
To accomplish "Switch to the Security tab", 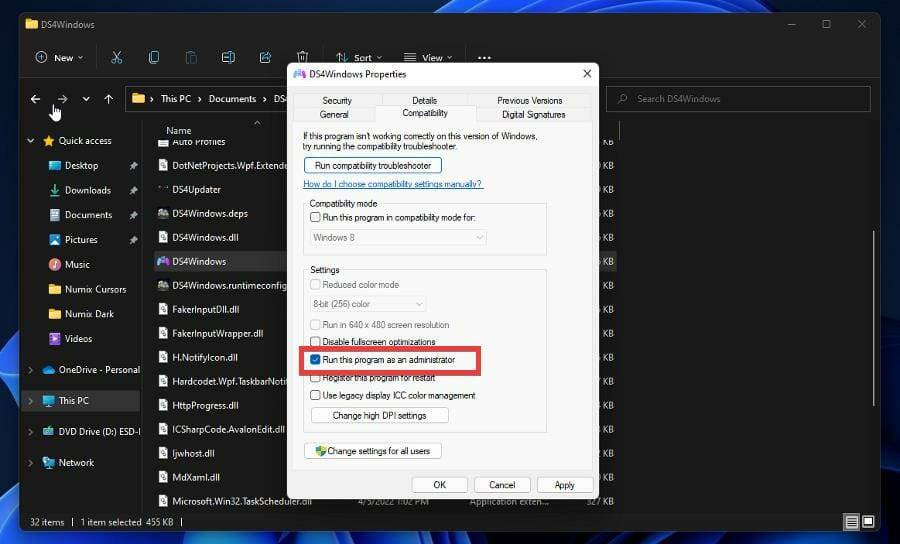I will [x=337, y=100].
